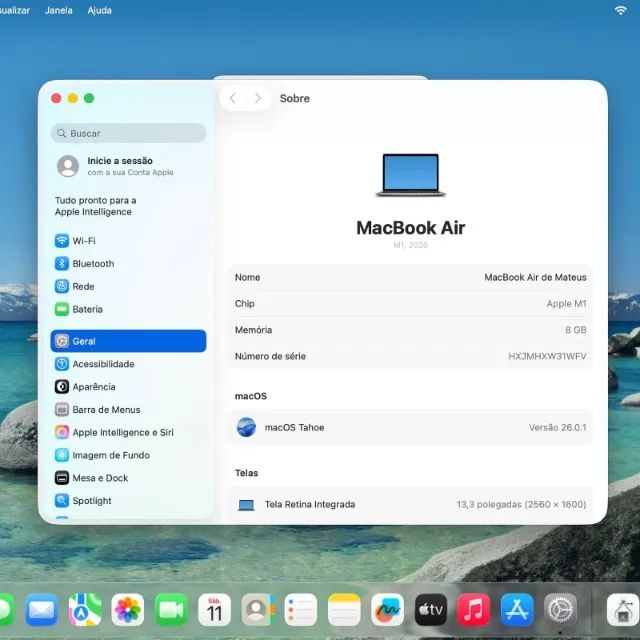Click the Wi-Fi status icon in menu bar

pos(620,10)
